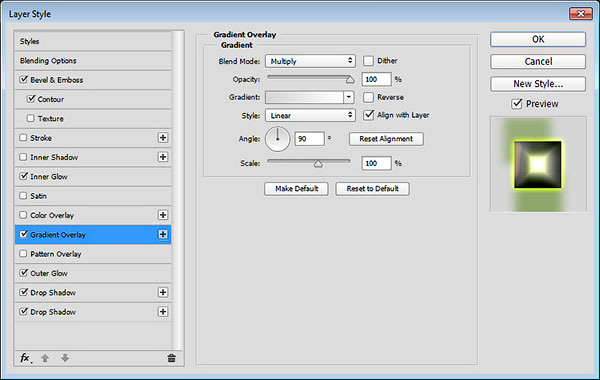
Task: Add another Stroke effect with plus icon
Action: [x=163, y=138]
